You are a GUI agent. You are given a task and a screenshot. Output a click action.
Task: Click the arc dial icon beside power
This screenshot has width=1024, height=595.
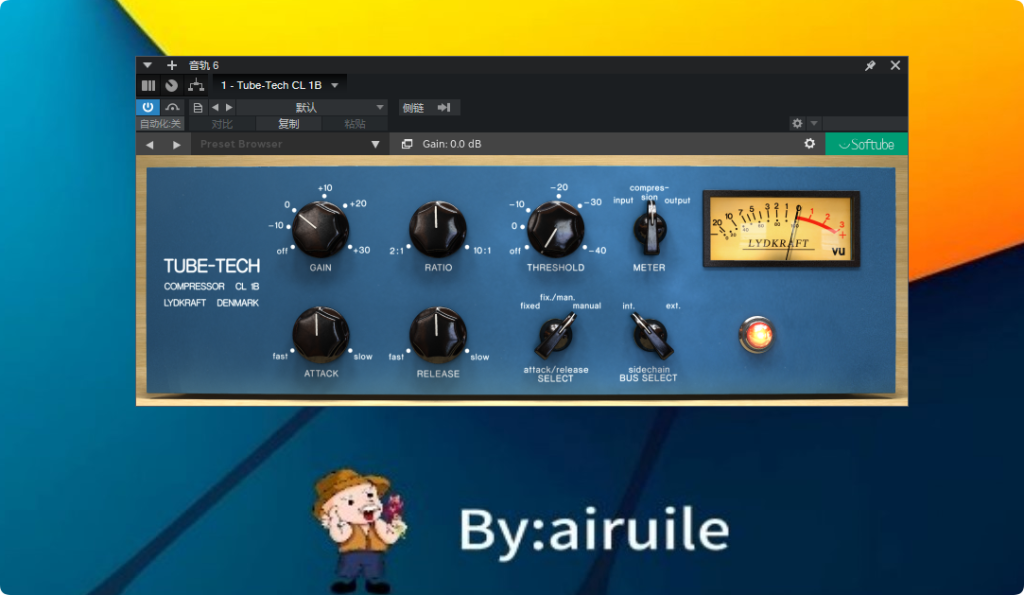pyautogui.click(x=172, y=108)
